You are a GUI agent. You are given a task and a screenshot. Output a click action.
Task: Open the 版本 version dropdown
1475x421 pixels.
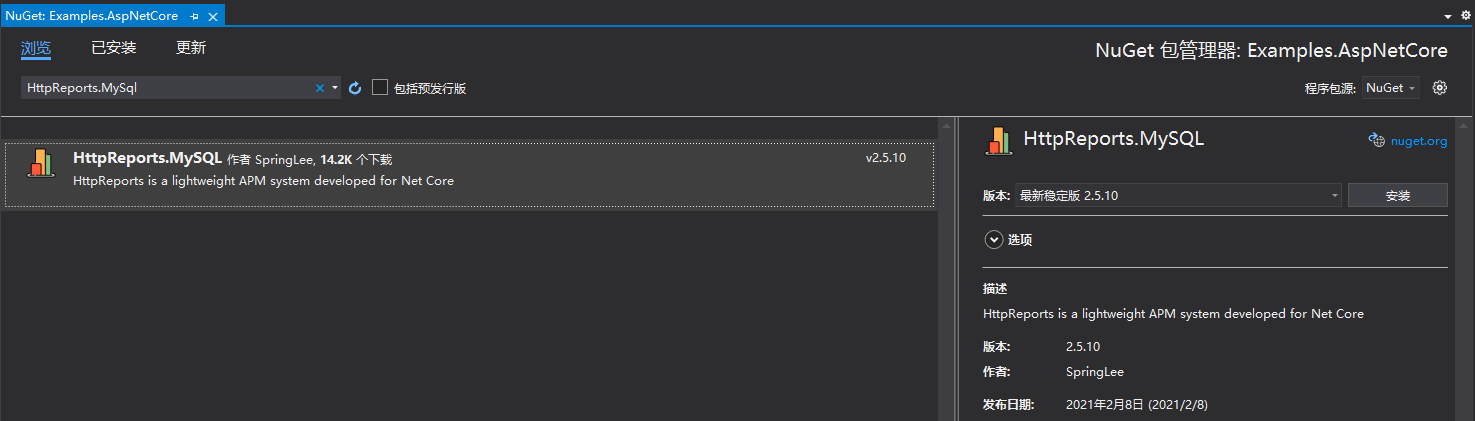coord(1177,195)
